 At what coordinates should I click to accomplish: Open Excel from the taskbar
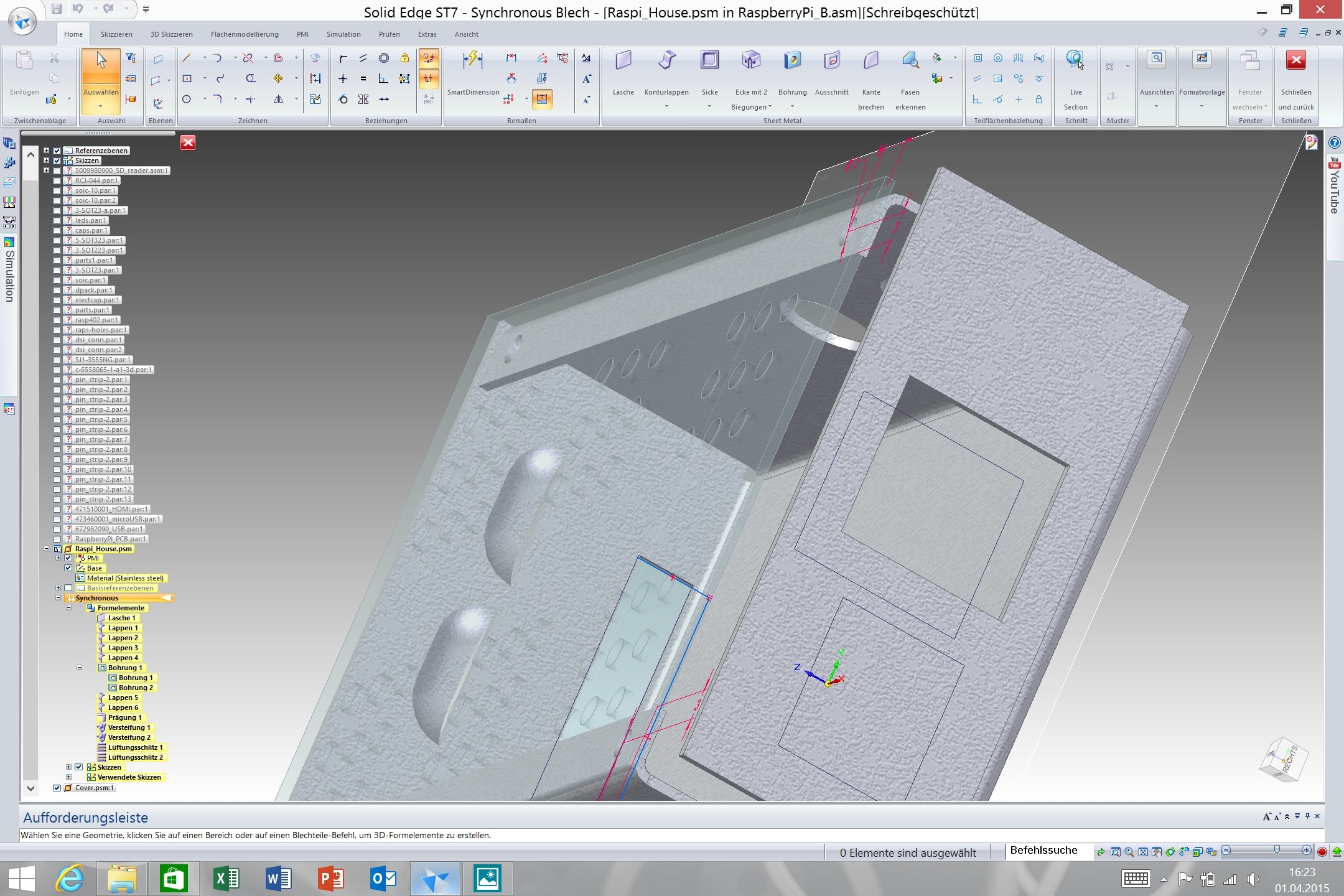pyautogui.click(x=226, y=879)
